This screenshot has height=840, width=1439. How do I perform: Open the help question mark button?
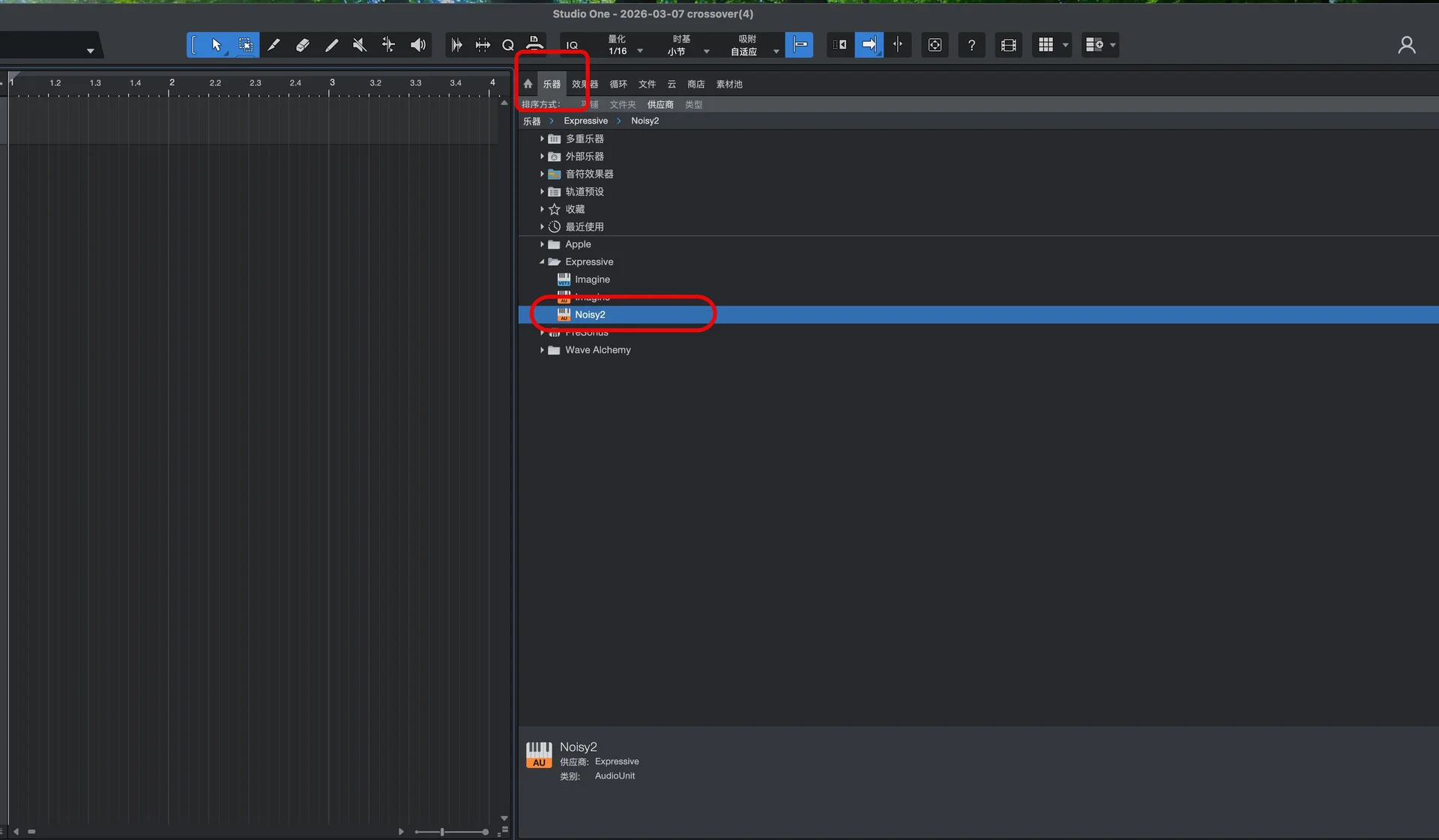971,45
